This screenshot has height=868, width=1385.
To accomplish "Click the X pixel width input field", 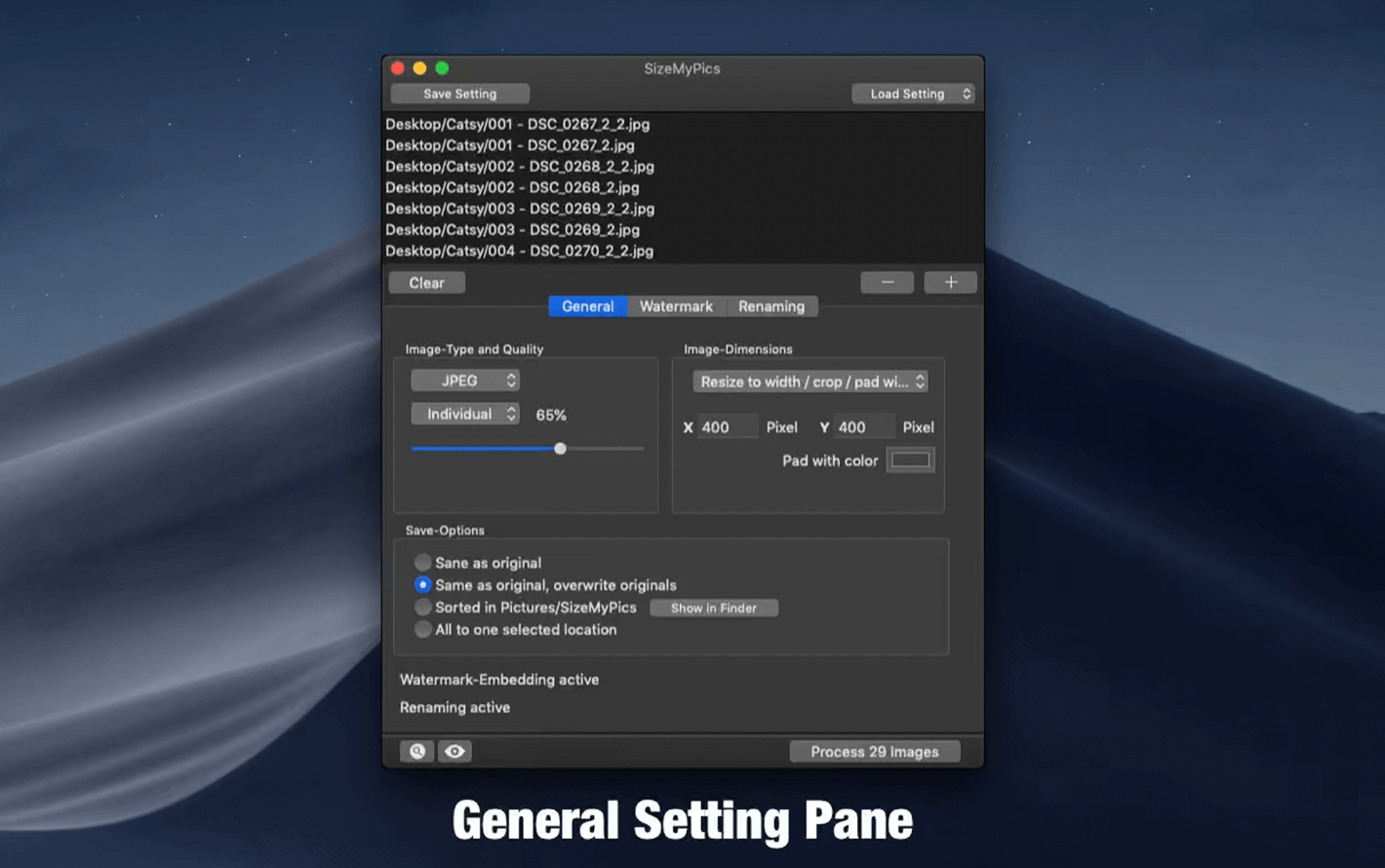I will coord(728,427).
